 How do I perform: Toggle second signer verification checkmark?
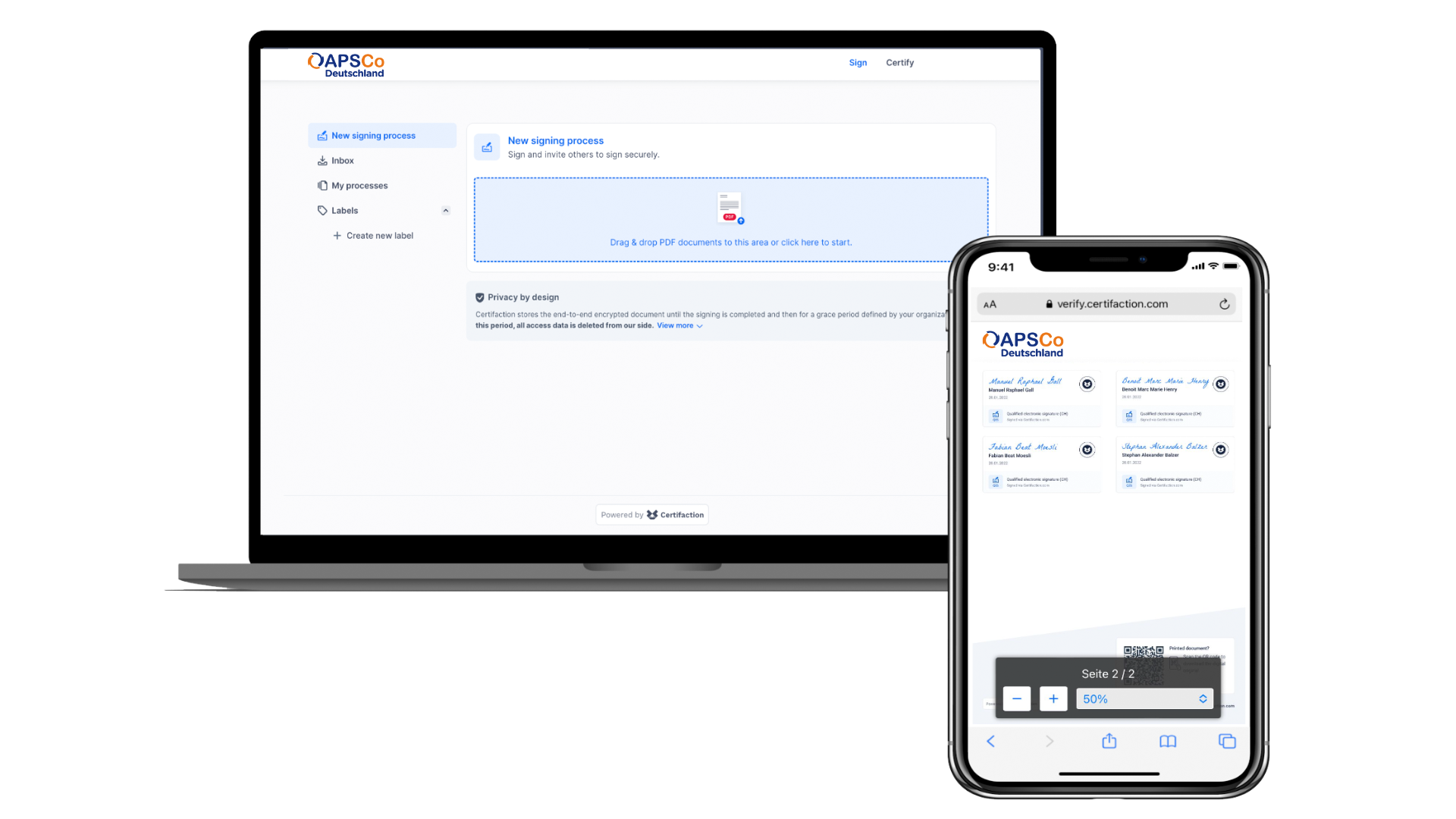click(1220, 383)
